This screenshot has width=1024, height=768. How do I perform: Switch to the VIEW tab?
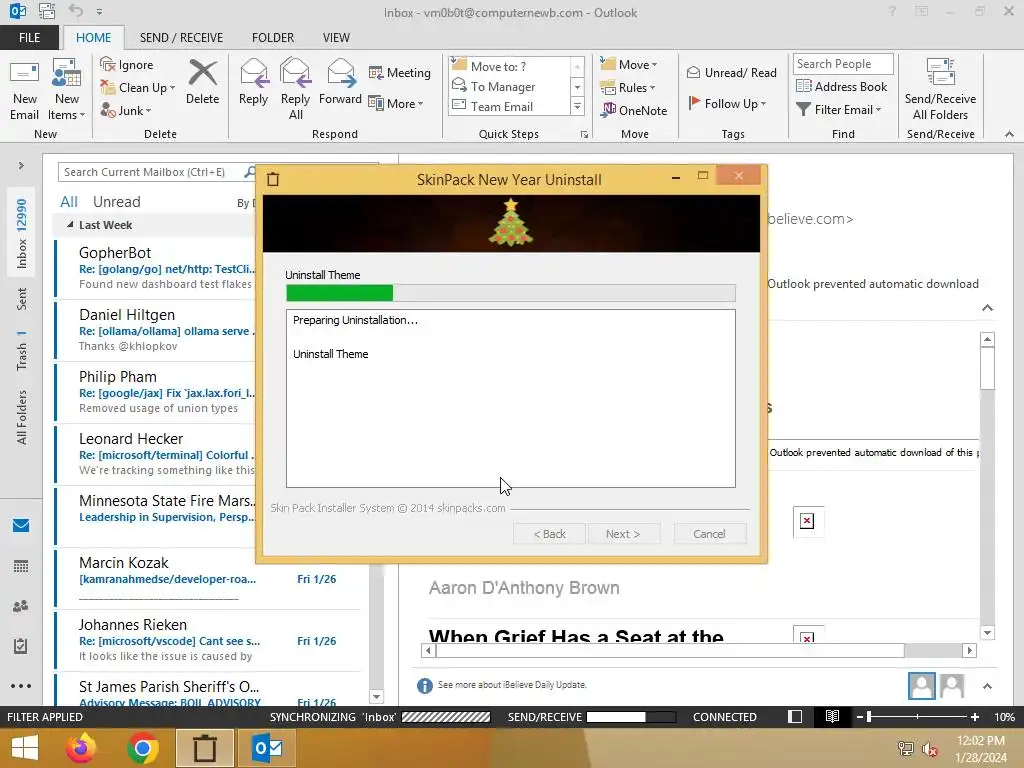(x=336, y=37)
